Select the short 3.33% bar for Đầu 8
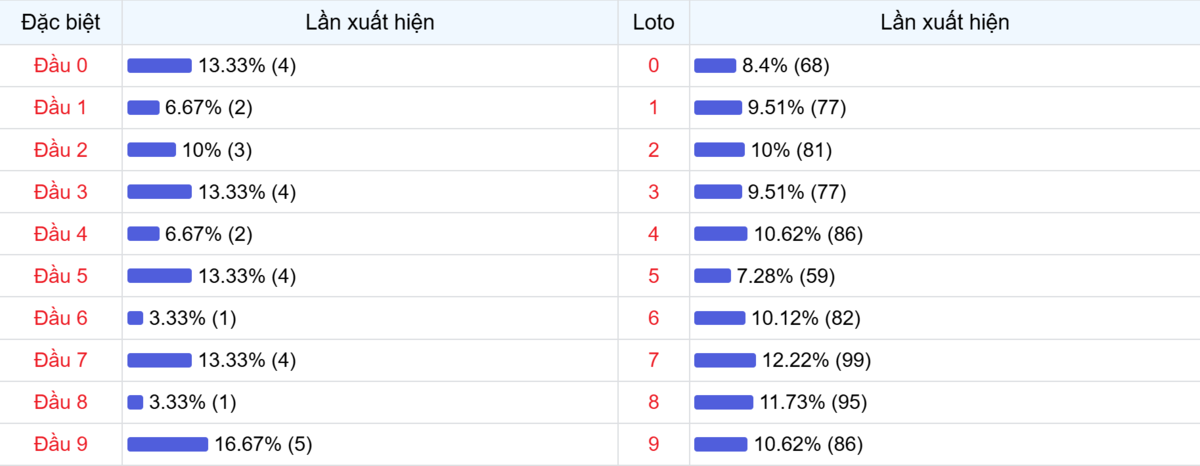The image size is (1200, 466). (x=135, y=402)
